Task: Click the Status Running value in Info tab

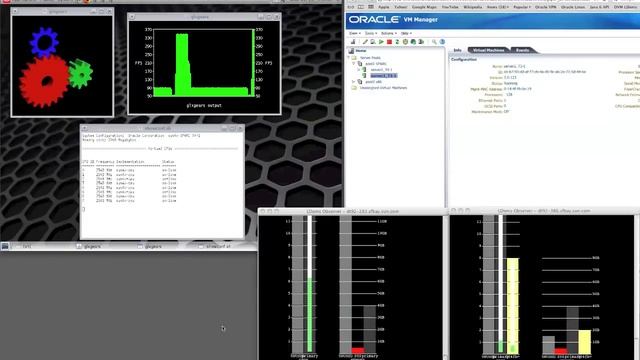Action: 511,83
